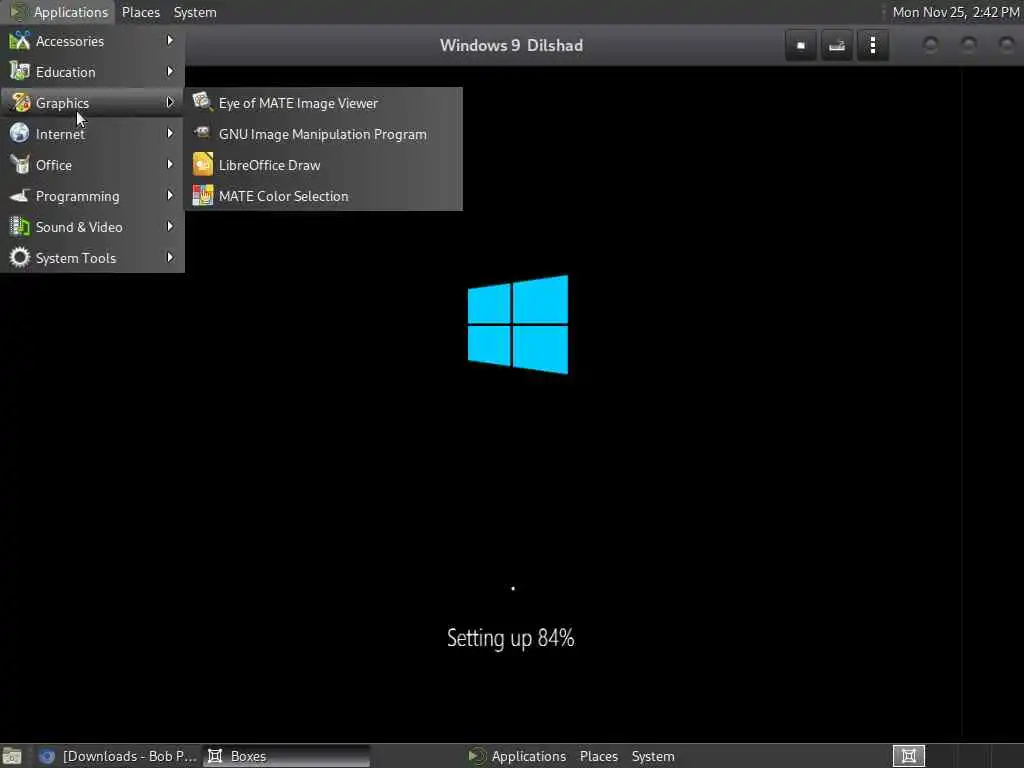Click the blue Windows logo in the VM
The image size is (1024, 768).
(x=518, y=325)
